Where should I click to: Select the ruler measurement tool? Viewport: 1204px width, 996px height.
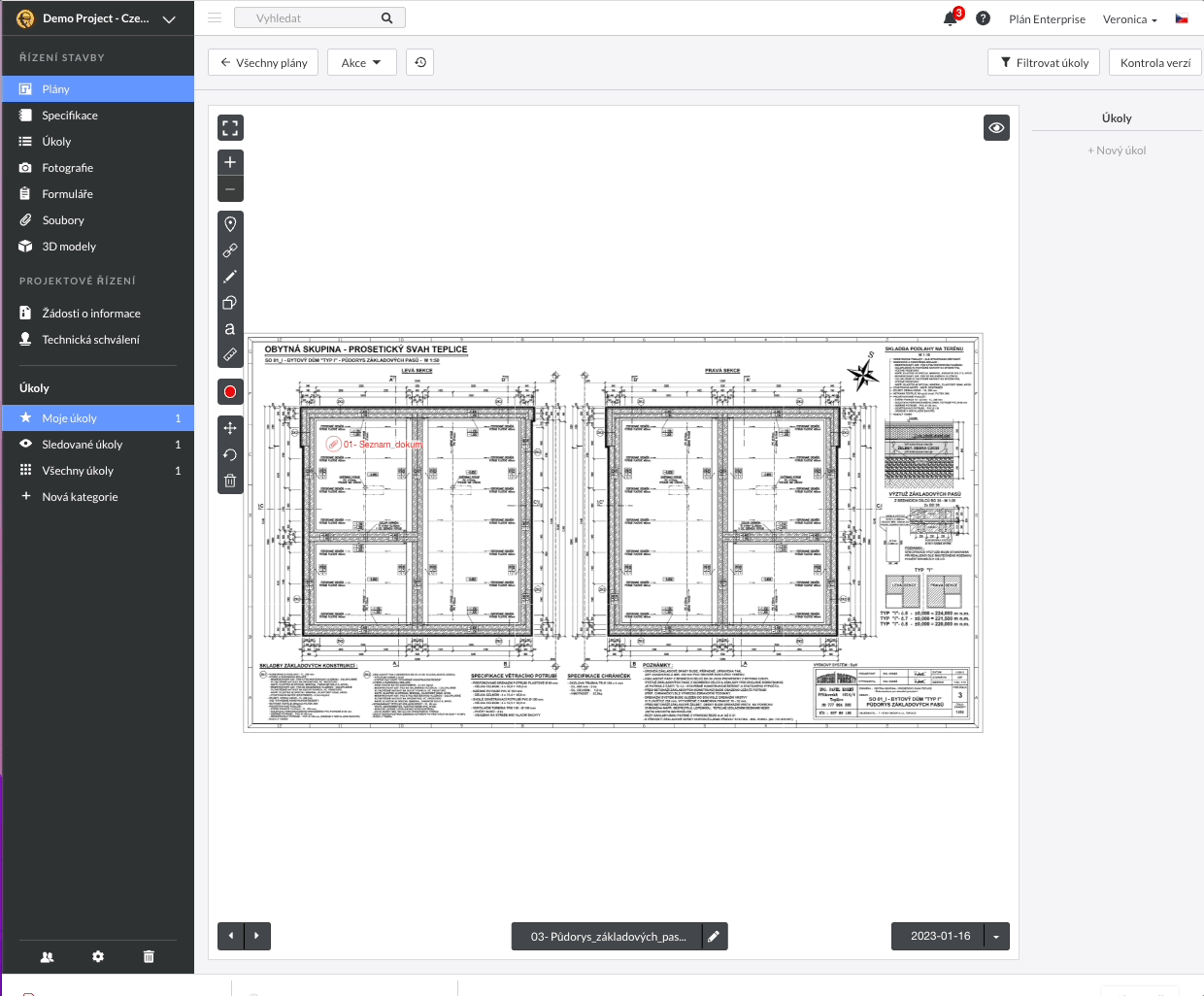pos(230,354)
